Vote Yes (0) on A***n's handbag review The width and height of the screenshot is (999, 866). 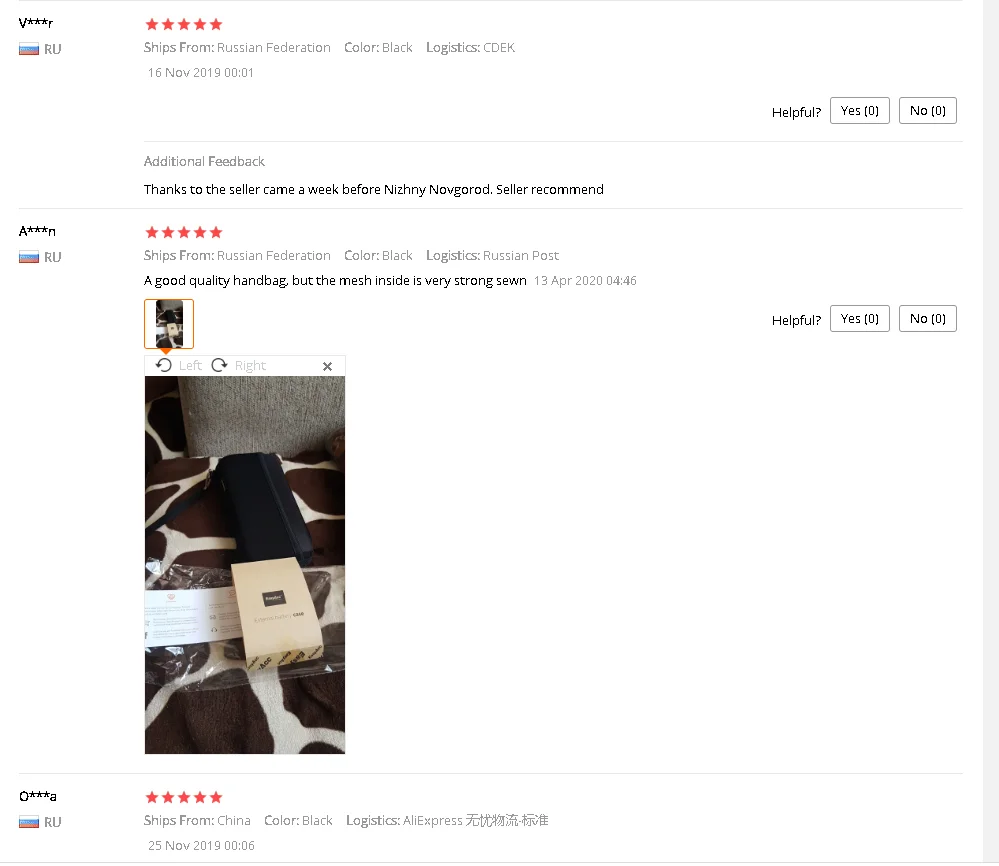pos(859,319)
